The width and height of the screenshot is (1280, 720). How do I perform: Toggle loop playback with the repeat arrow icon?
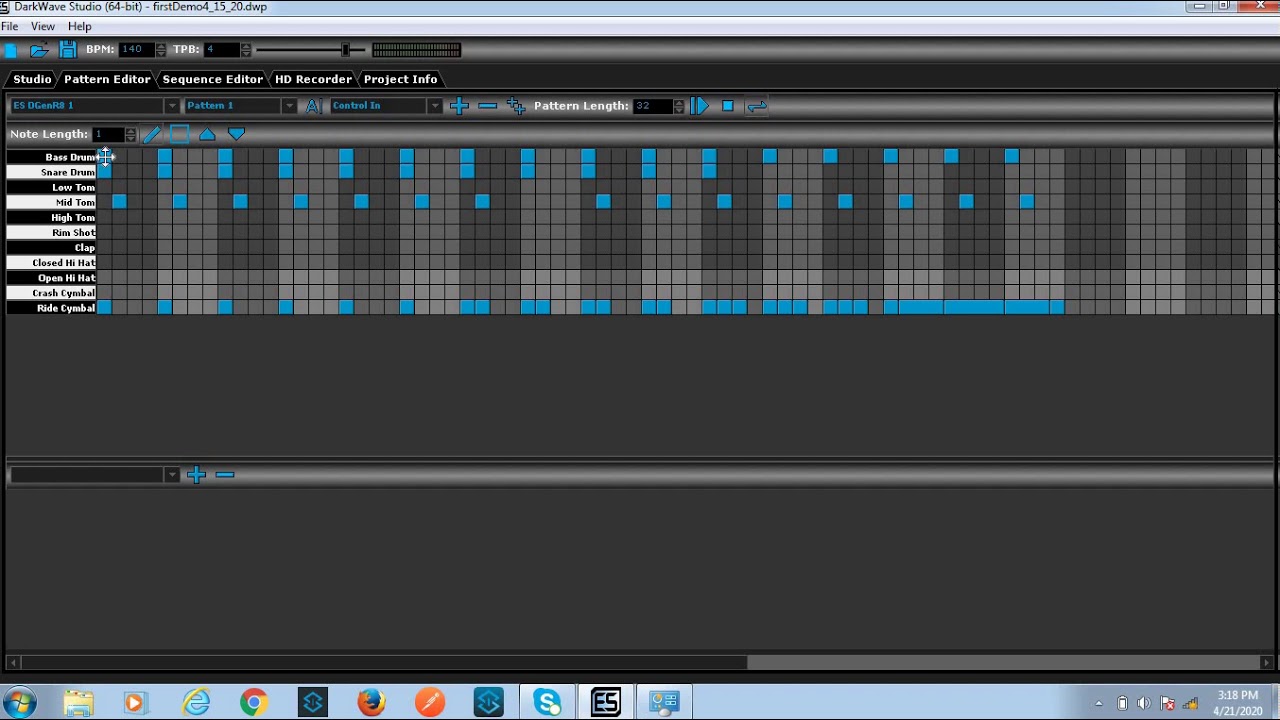coord(757,106)
